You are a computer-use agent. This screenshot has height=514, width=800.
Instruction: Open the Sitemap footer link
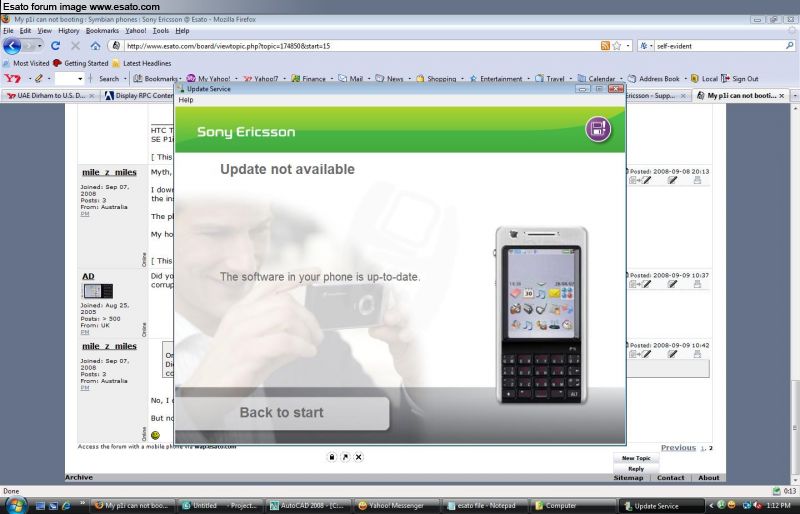[x=628, y=478]
